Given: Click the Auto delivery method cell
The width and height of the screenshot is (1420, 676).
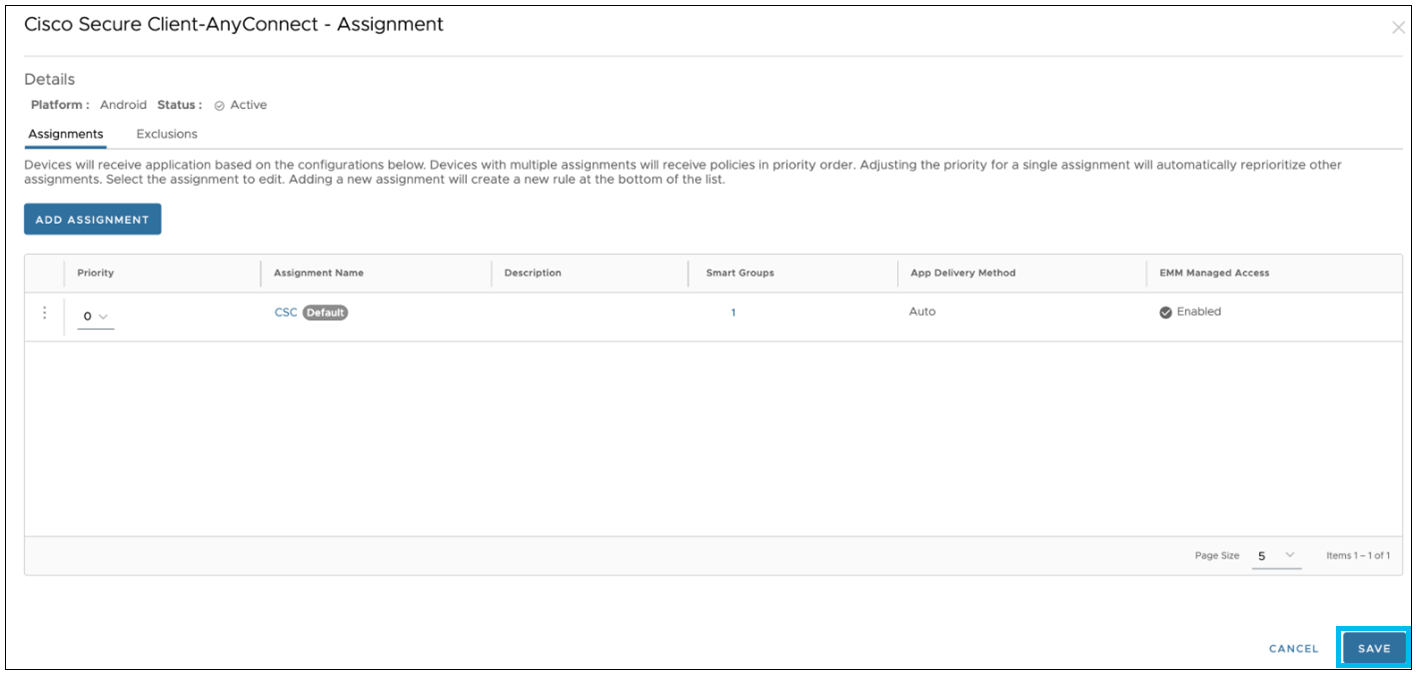Looking at the screenshot, I should point(922,312).
